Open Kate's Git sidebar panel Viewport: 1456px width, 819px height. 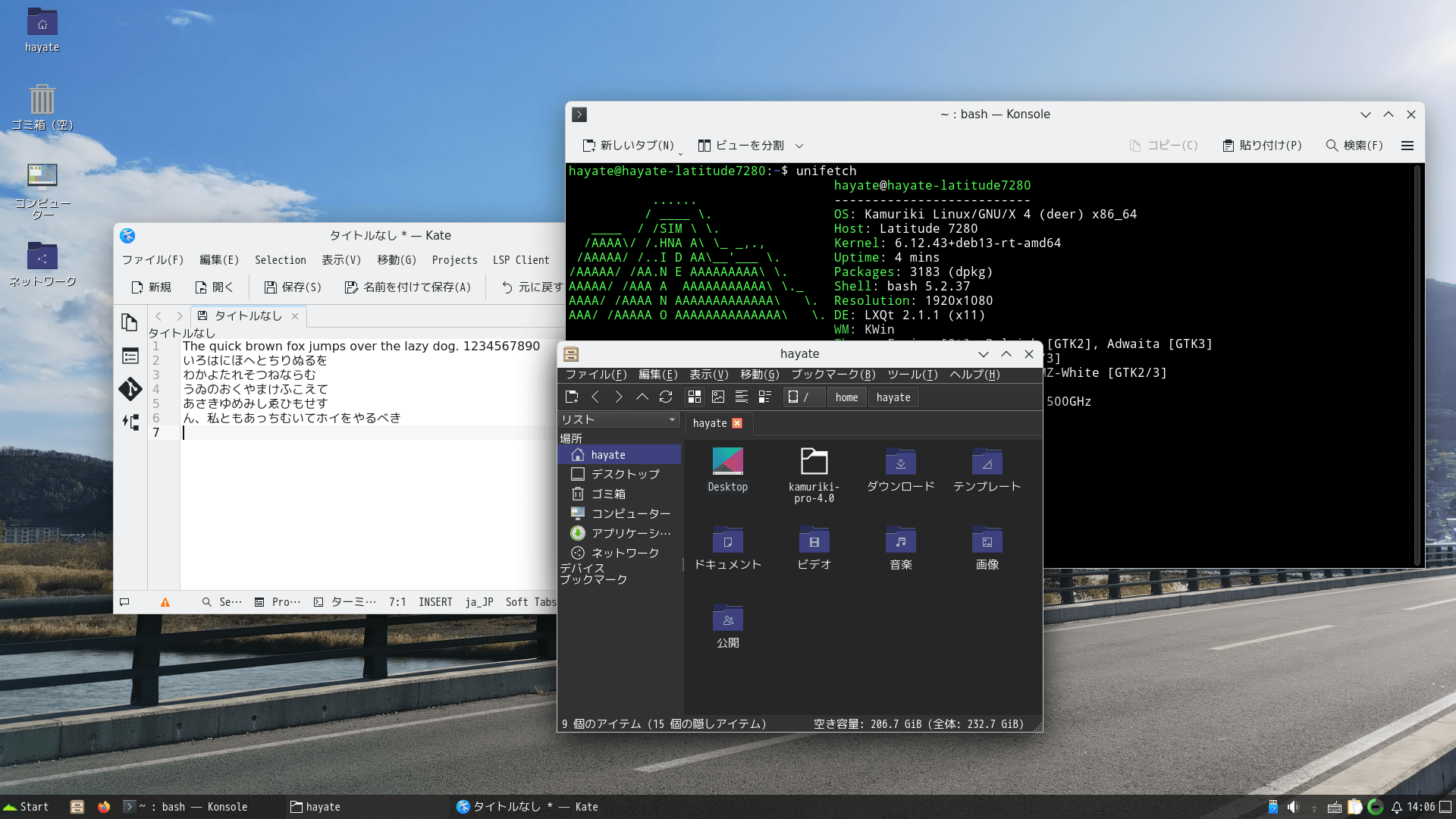(x=130, y=389)
